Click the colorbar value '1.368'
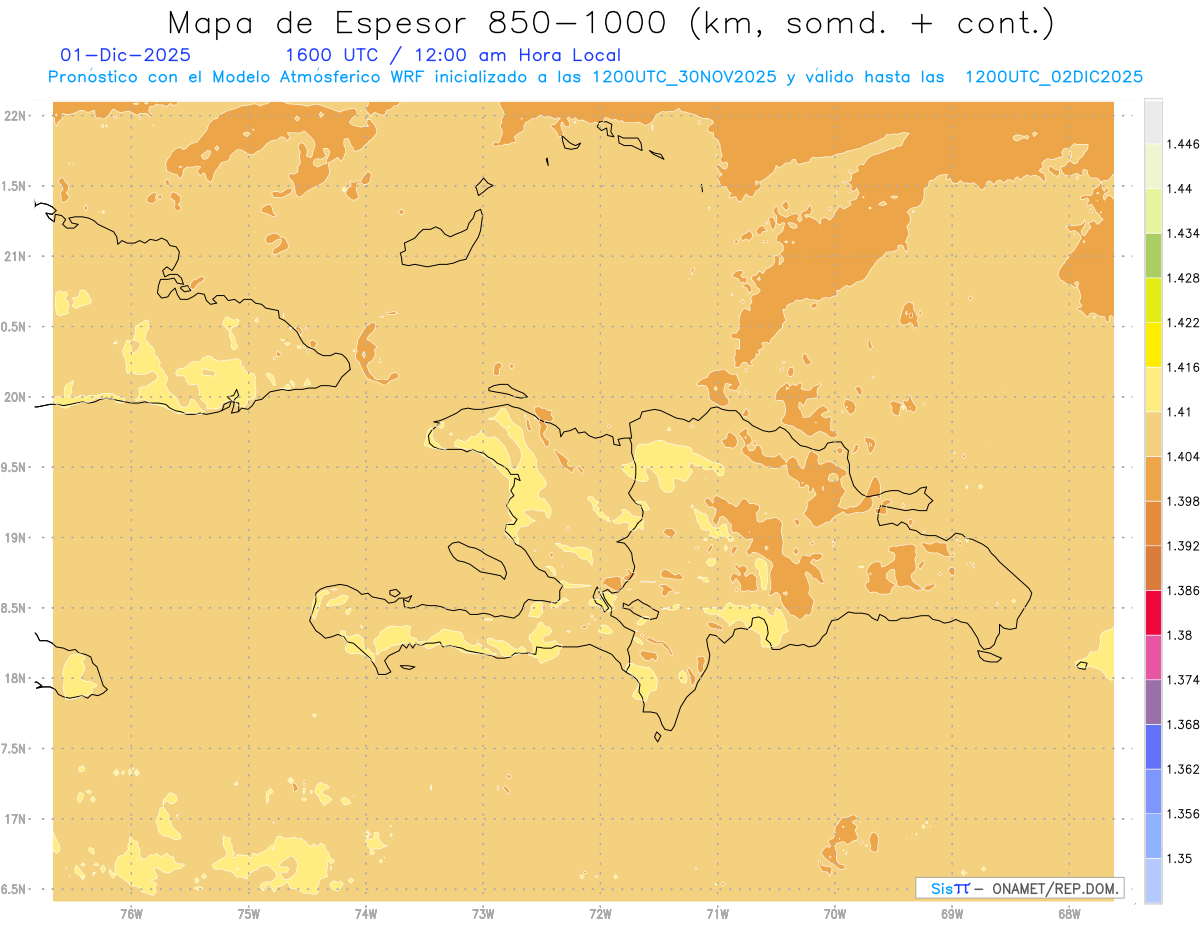1200x927 pixels. point(1184,724)
